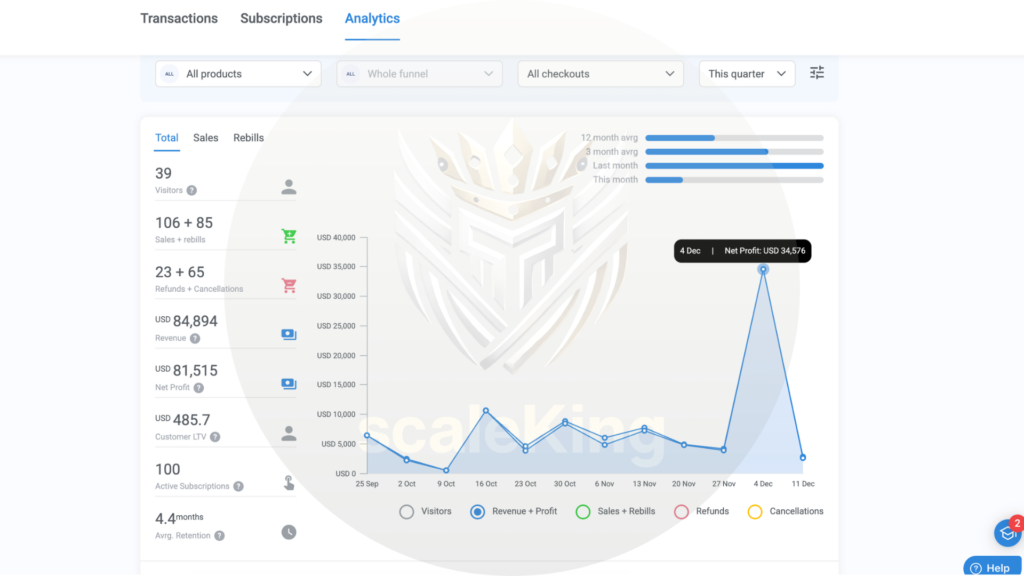Expand the All products dropdown

coord(238,74)
